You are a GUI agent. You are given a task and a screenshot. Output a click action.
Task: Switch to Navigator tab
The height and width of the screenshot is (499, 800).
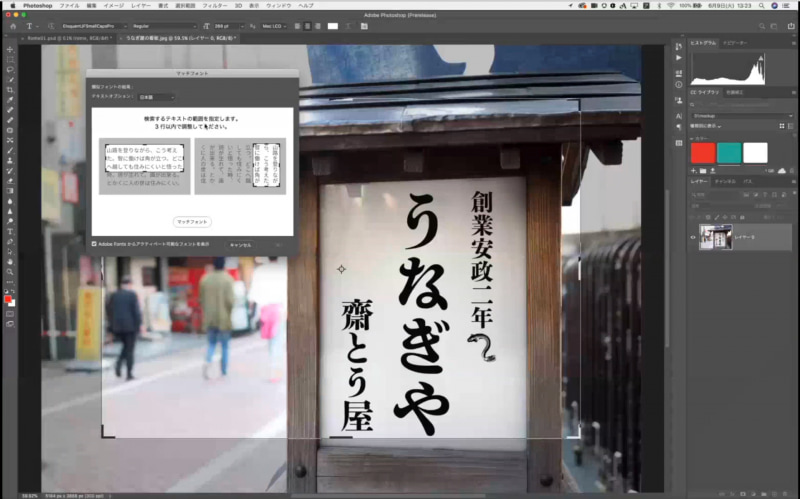(x=735, y=43)
